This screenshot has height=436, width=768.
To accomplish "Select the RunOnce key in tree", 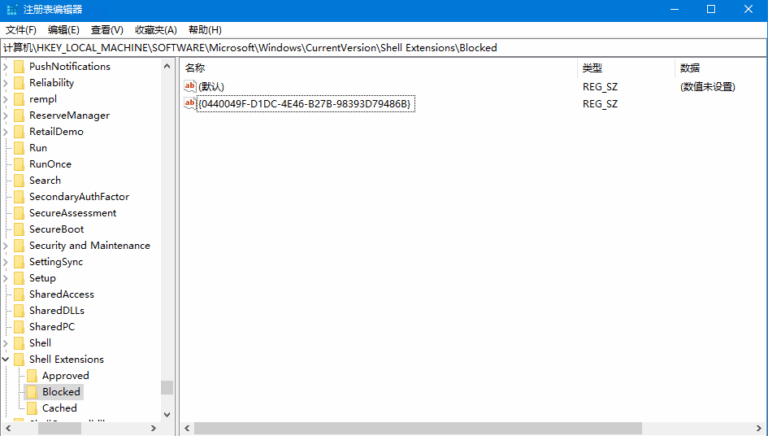I will 50,164.
